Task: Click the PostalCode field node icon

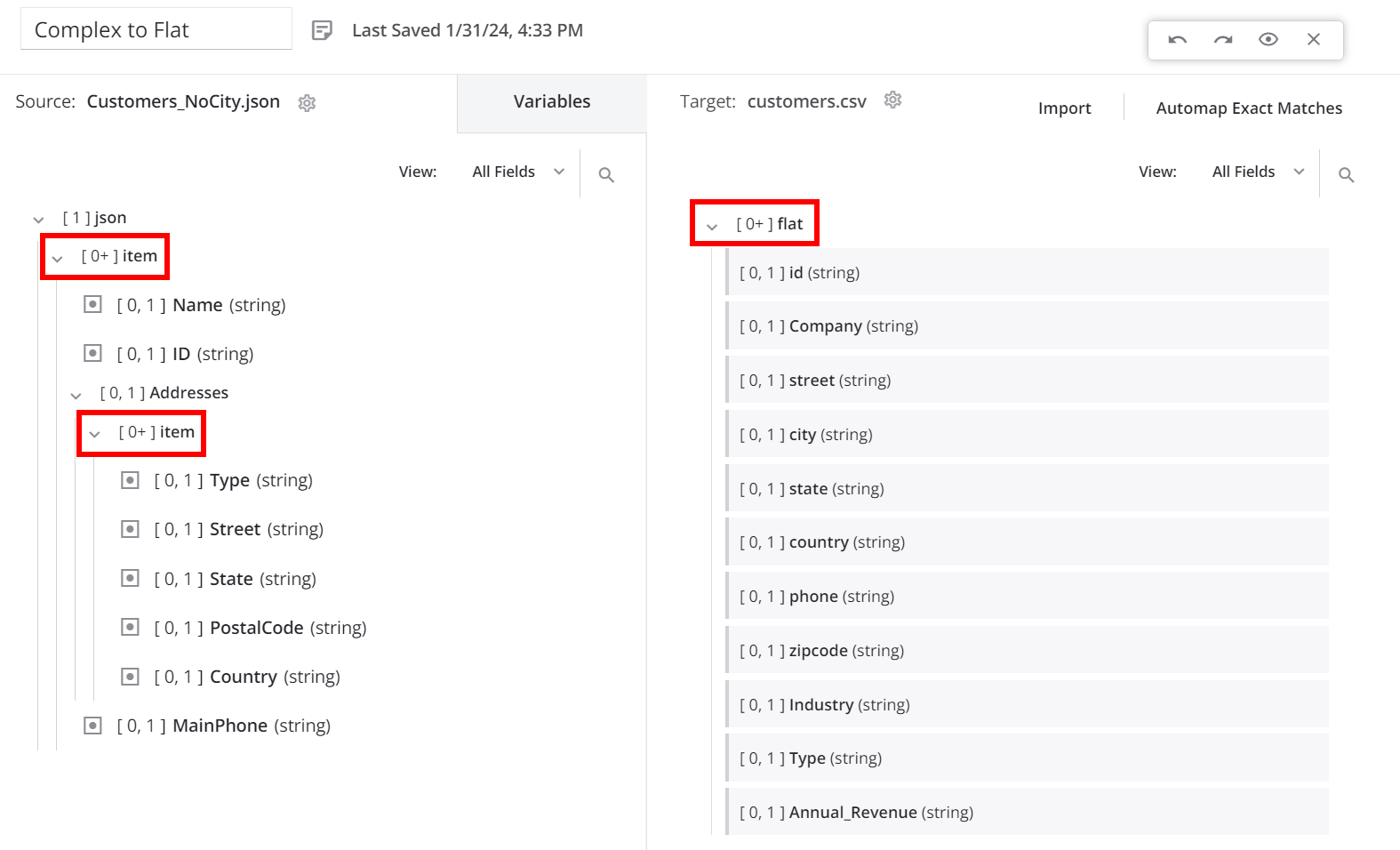Action: point(130,628)
